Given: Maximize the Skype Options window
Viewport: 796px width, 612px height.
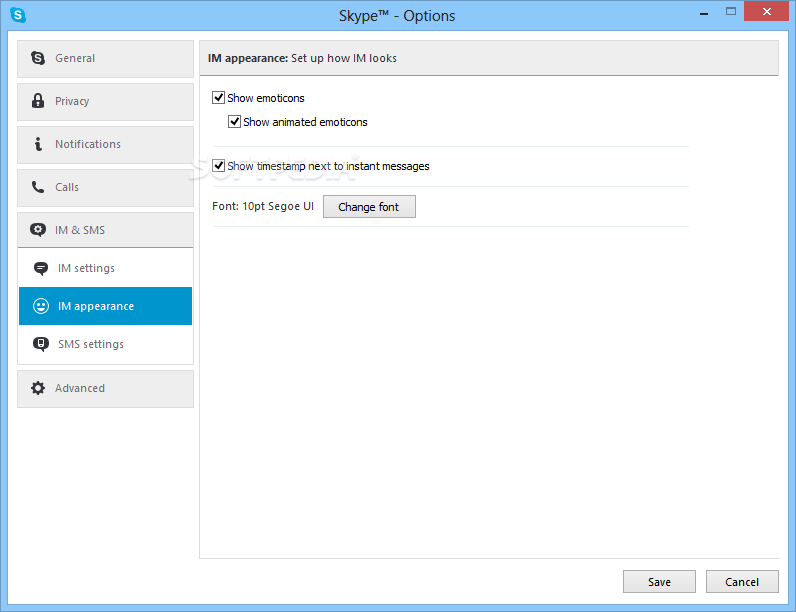Looking at the screenshot, I should coord(731,12).
